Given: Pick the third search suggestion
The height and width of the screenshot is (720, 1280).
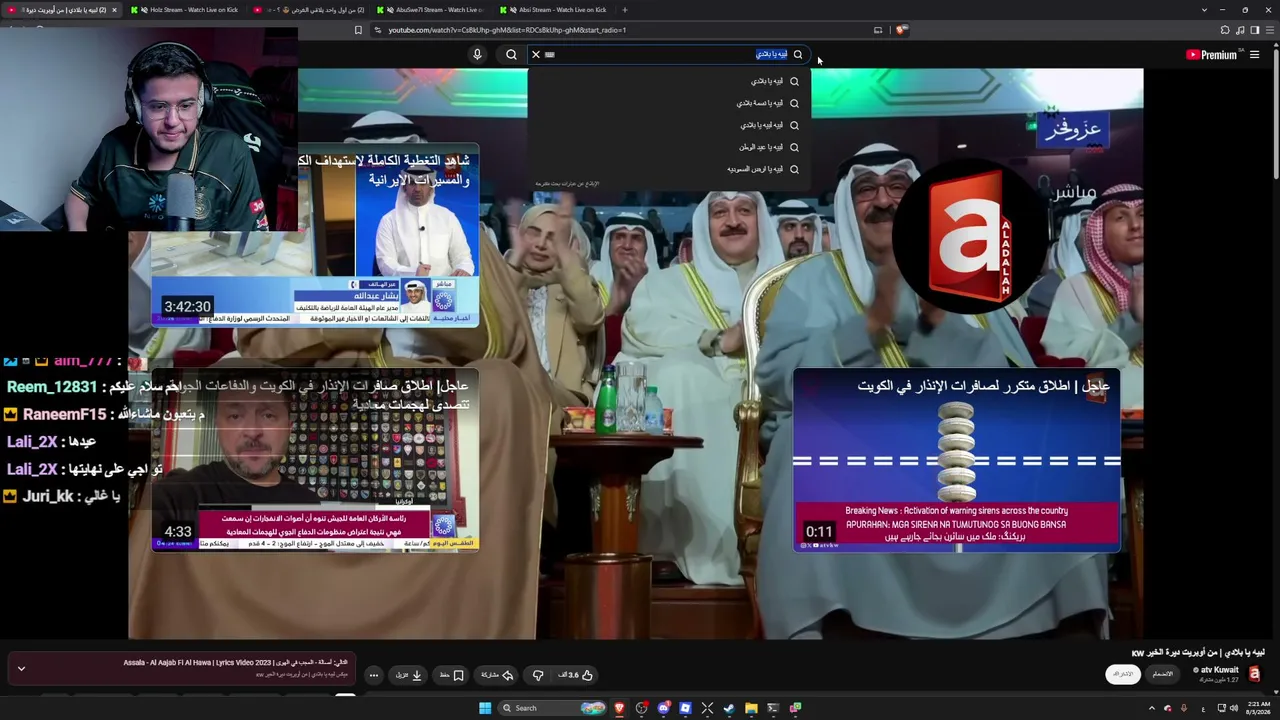Looking at the screenshot, I should pos(669,125).
